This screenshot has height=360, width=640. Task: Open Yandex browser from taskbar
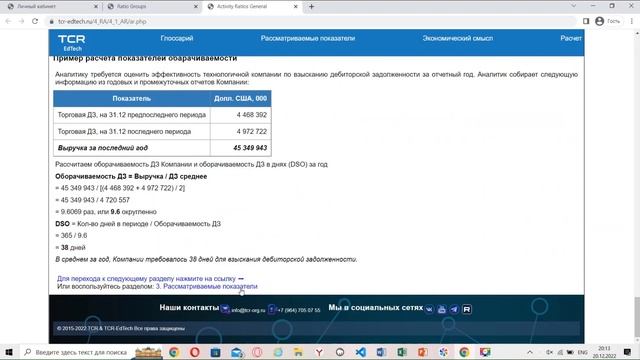(x=319, y=352)
